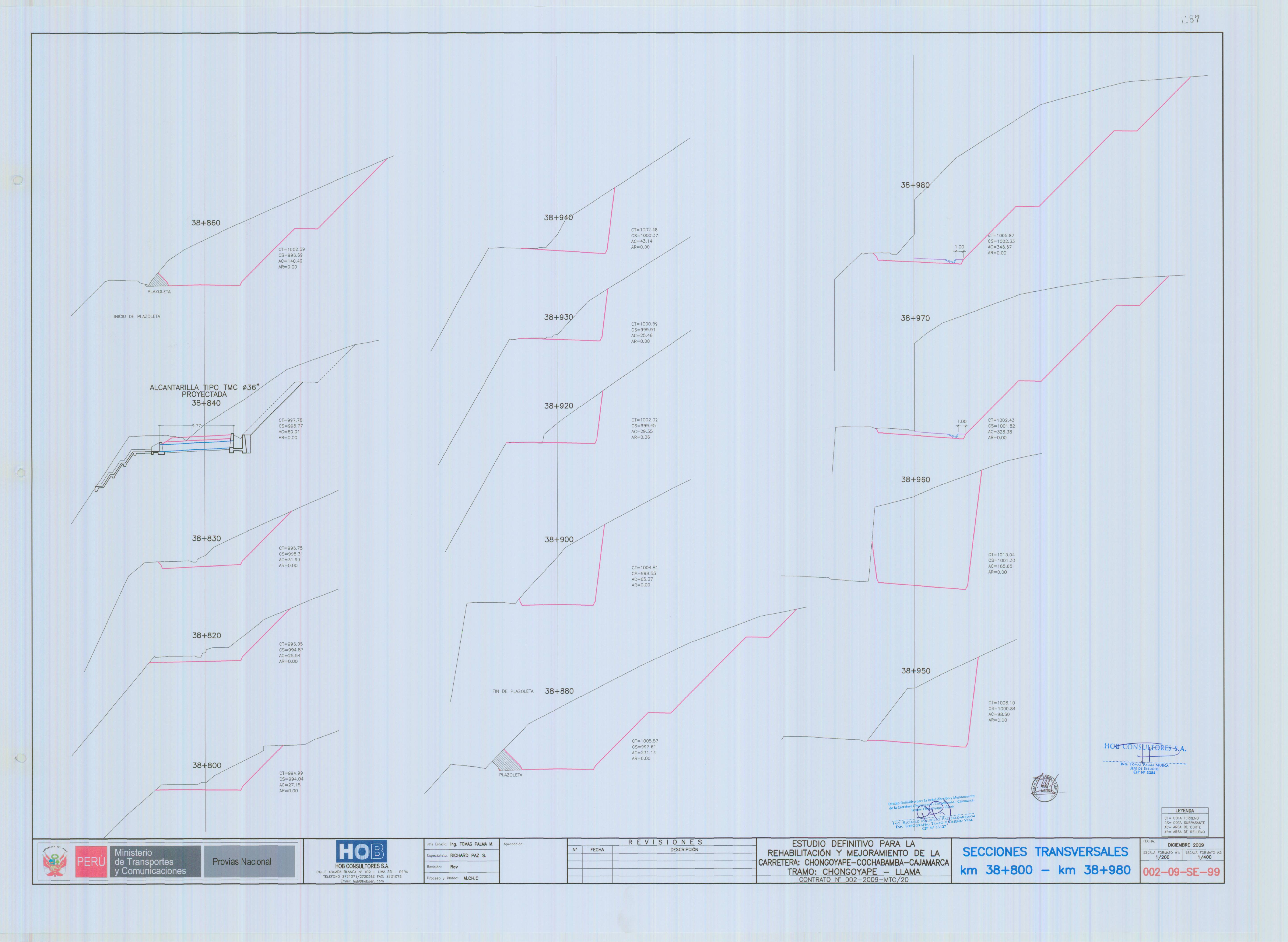Click the Provias Nacional block
This screenshot has width=1288, height=942.
(250, 862)
